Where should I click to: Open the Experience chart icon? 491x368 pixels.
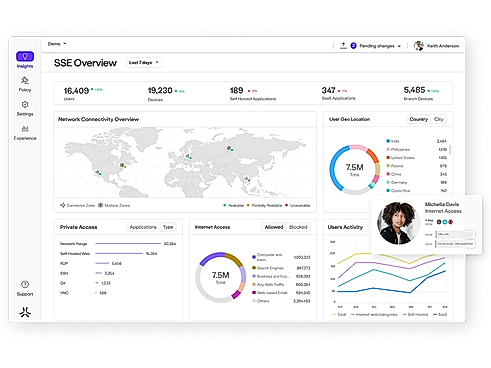tap(25, 129)
